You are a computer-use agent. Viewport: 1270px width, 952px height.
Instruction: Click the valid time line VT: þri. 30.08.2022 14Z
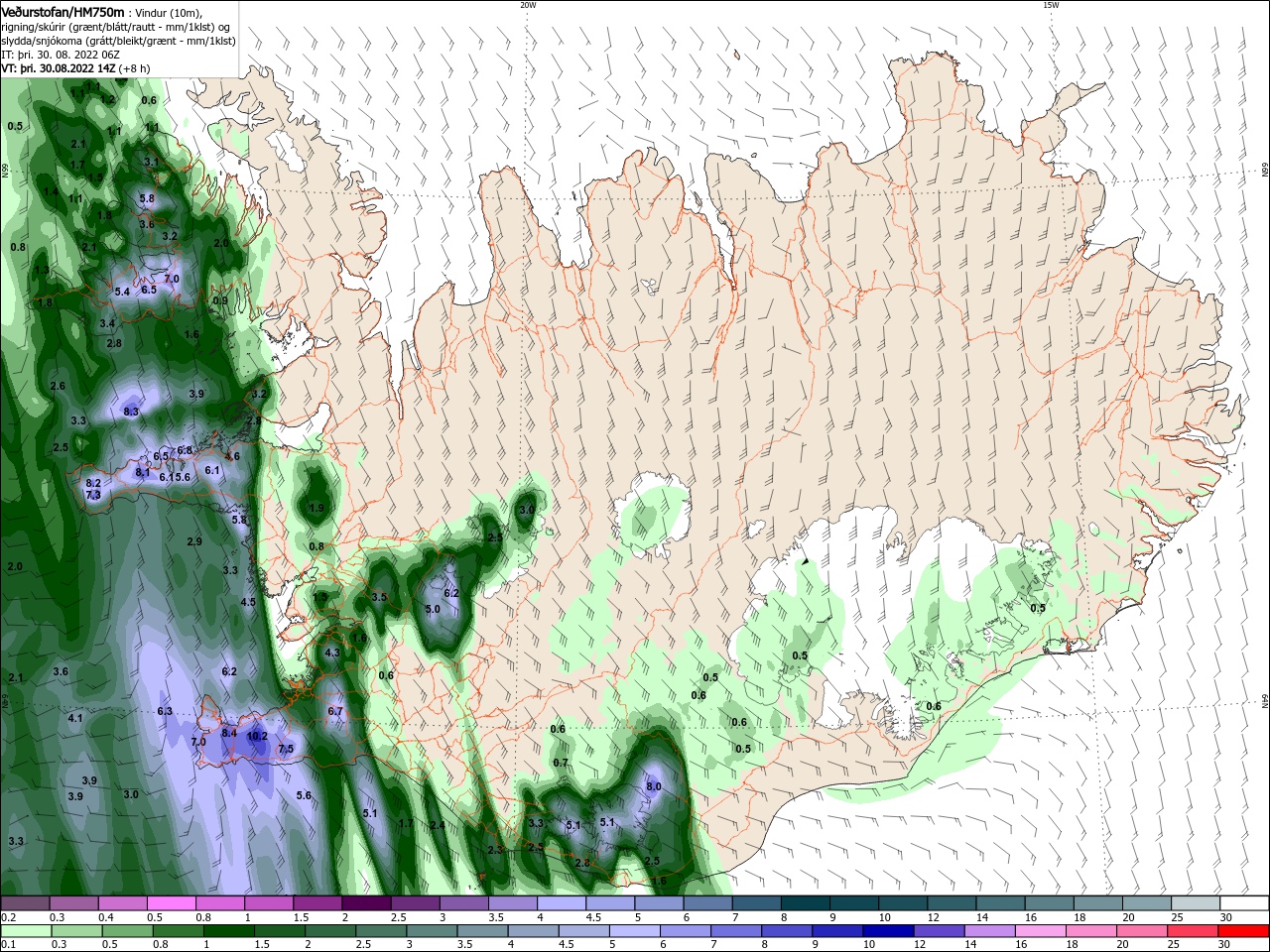pyautogui.click(x=59, y=68)
